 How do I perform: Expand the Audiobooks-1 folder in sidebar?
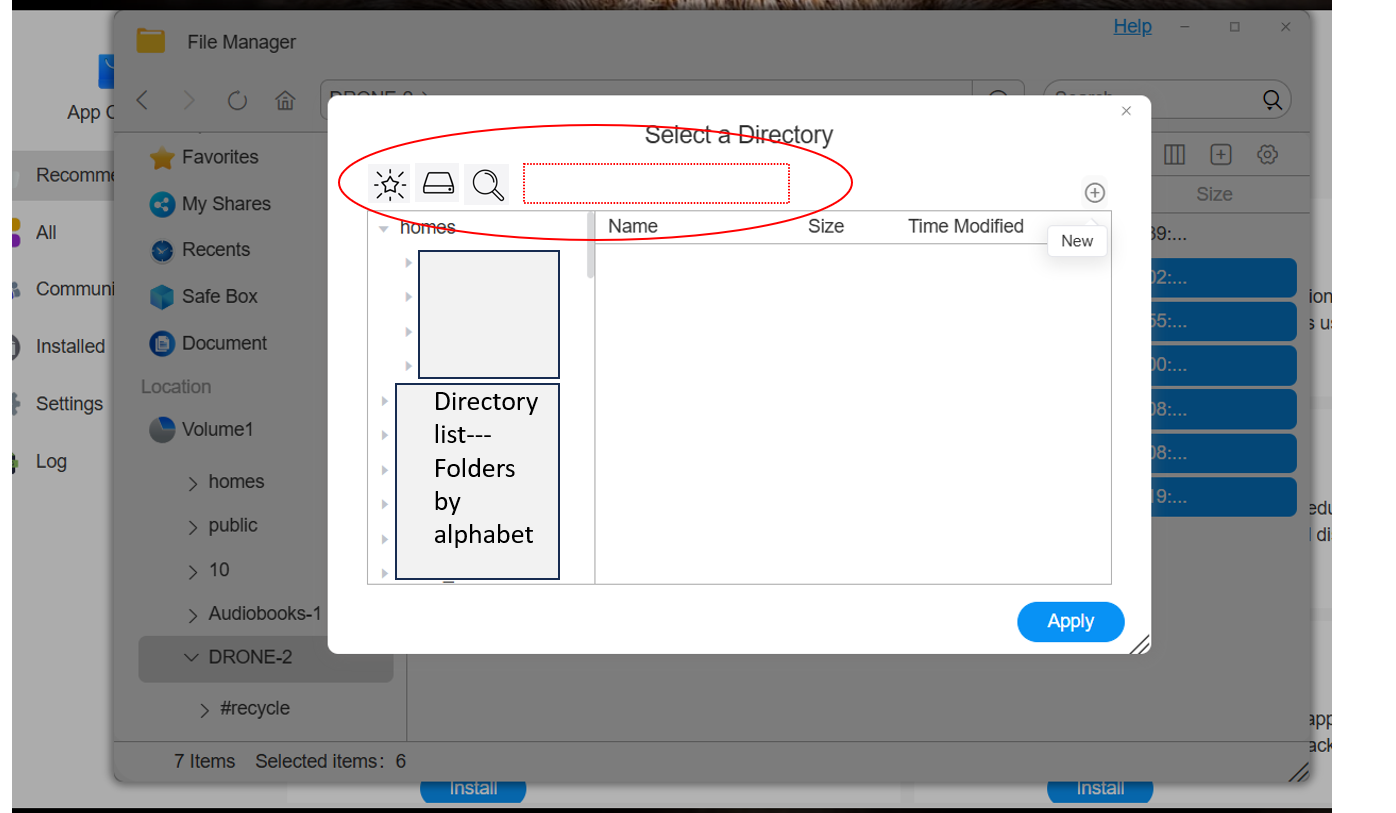pyautogui.click(x=193, y=615)
